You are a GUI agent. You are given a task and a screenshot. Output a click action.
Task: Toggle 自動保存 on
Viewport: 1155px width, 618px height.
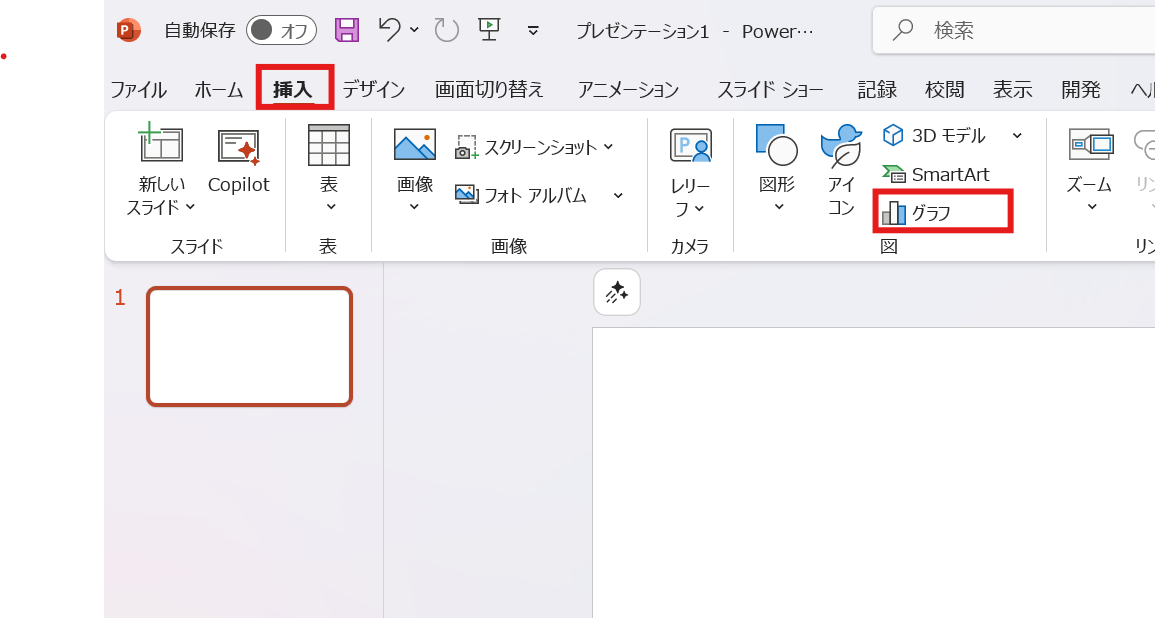point(281,30)
